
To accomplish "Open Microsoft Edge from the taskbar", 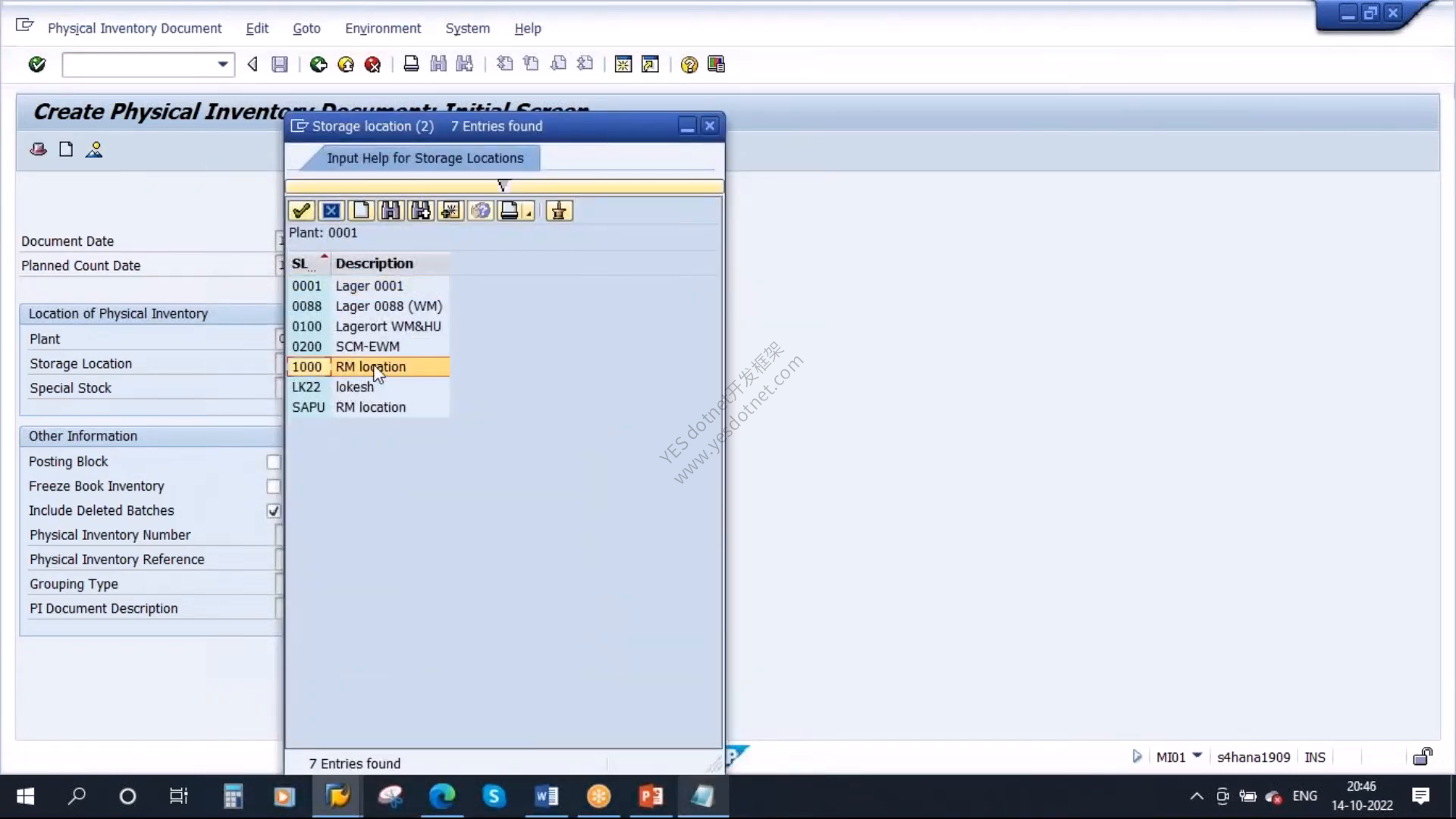I will pos(442,796).
